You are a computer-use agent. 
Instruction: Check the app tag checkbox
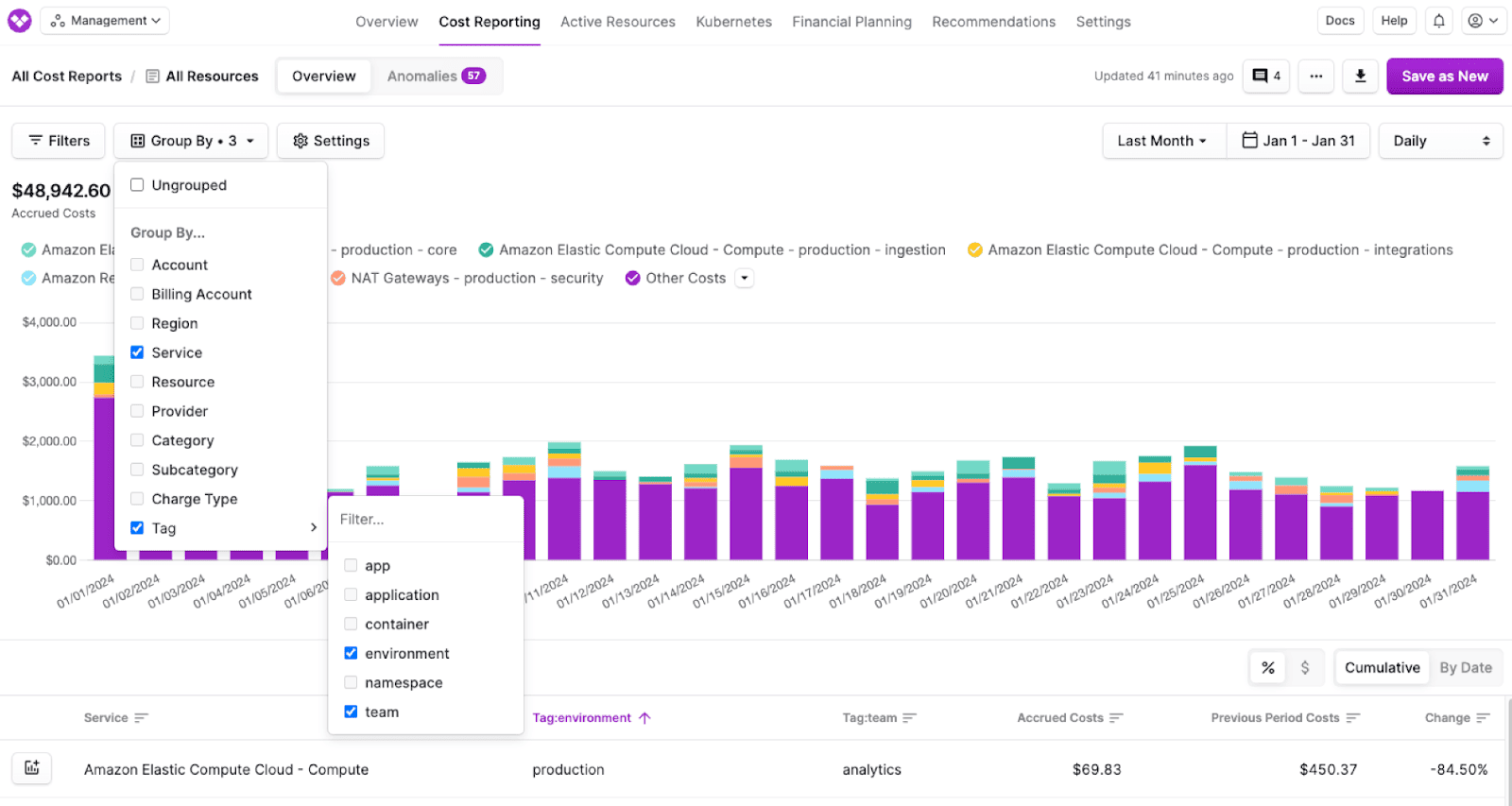(351, 565)
